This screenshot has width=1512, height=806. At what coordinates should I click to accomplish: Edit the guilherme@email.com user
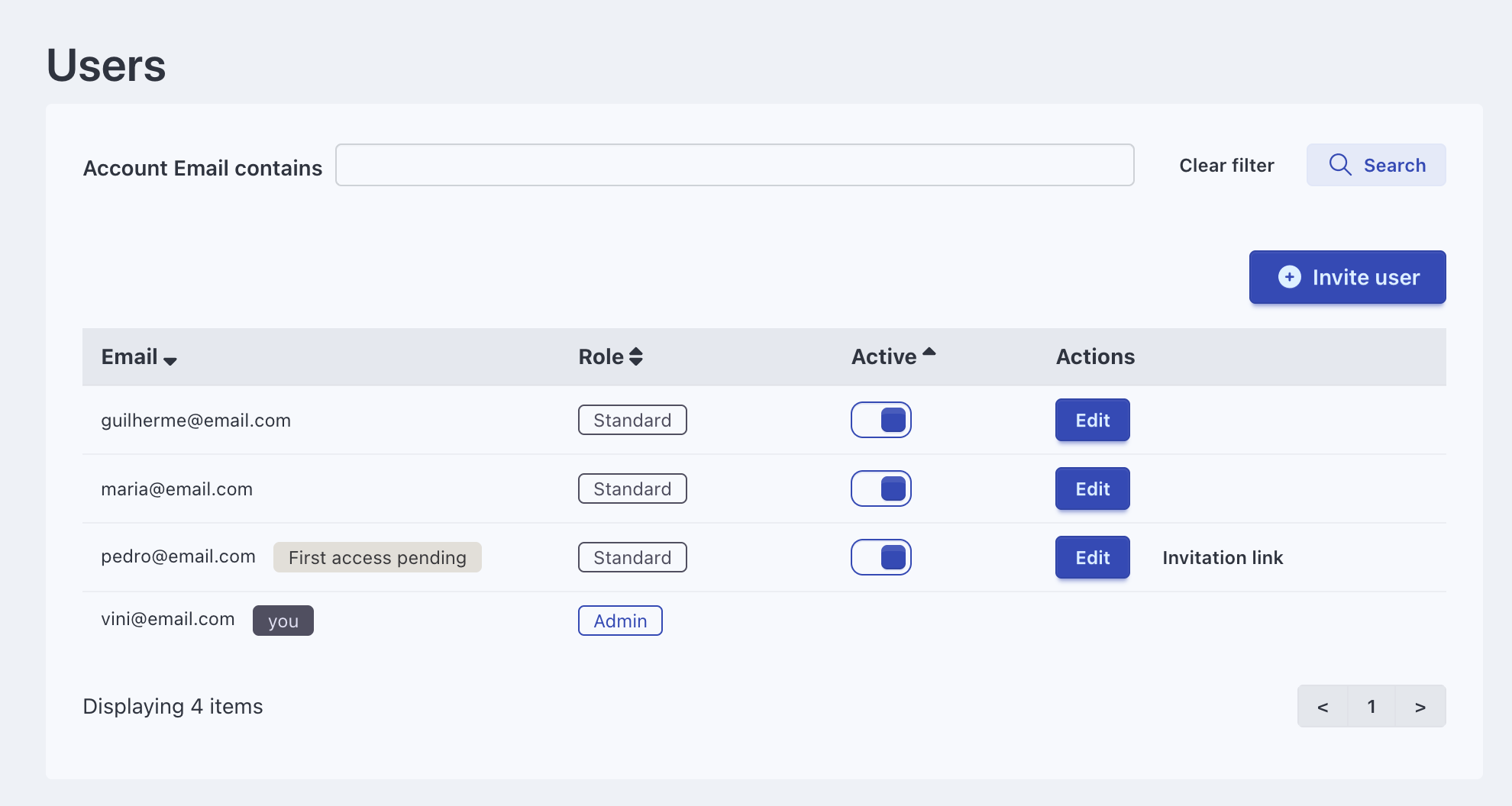1092,420
